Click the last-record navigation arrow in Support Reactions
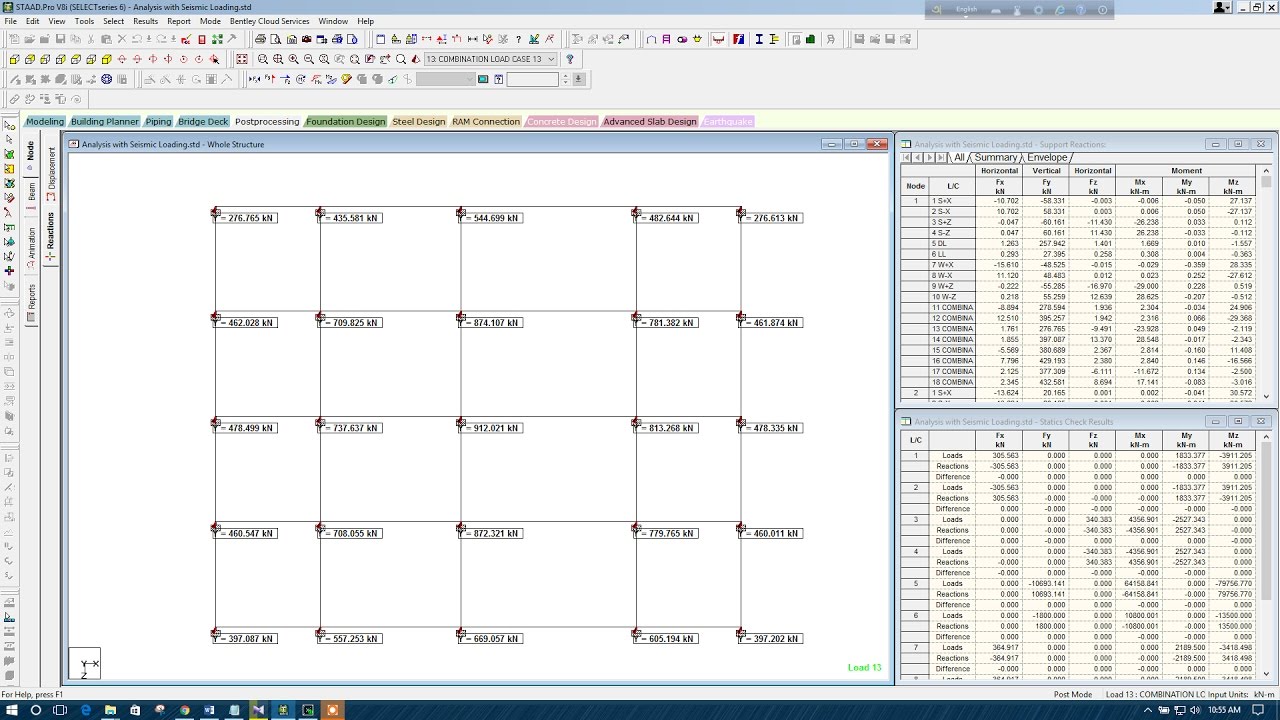1280x720 pixels. [x=939, y=157]
